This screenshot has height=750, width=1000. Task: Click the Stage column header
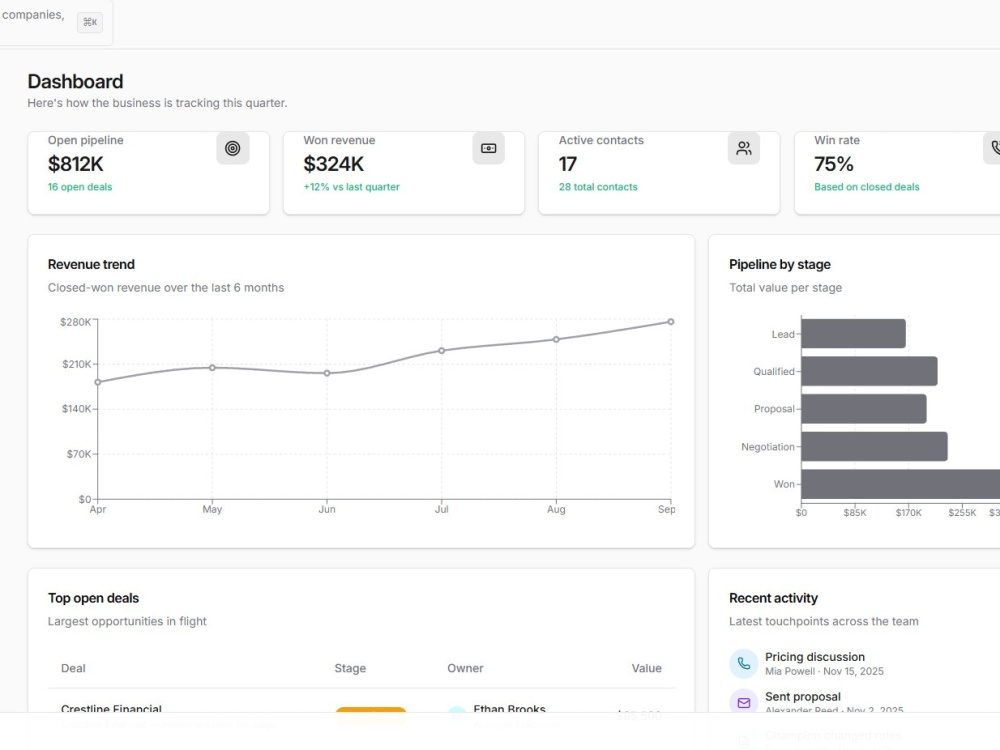coord(350,668)
